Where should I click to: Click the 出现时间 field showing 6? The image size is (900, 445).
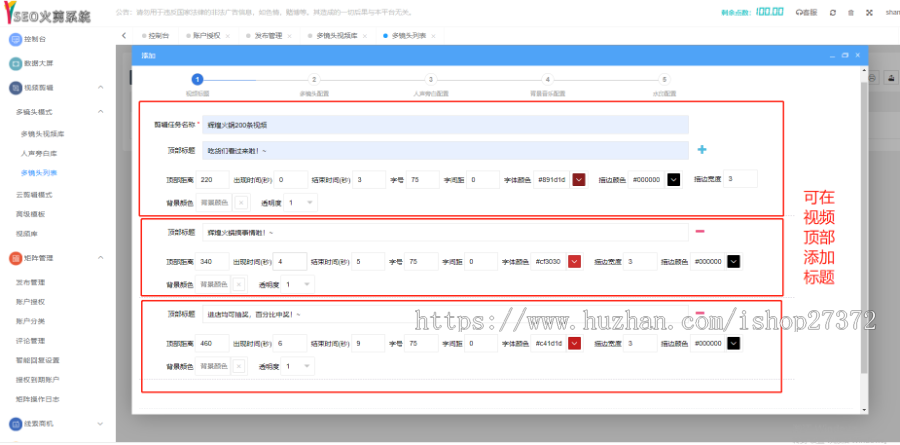pyautogui.click(x=290, y=343)
